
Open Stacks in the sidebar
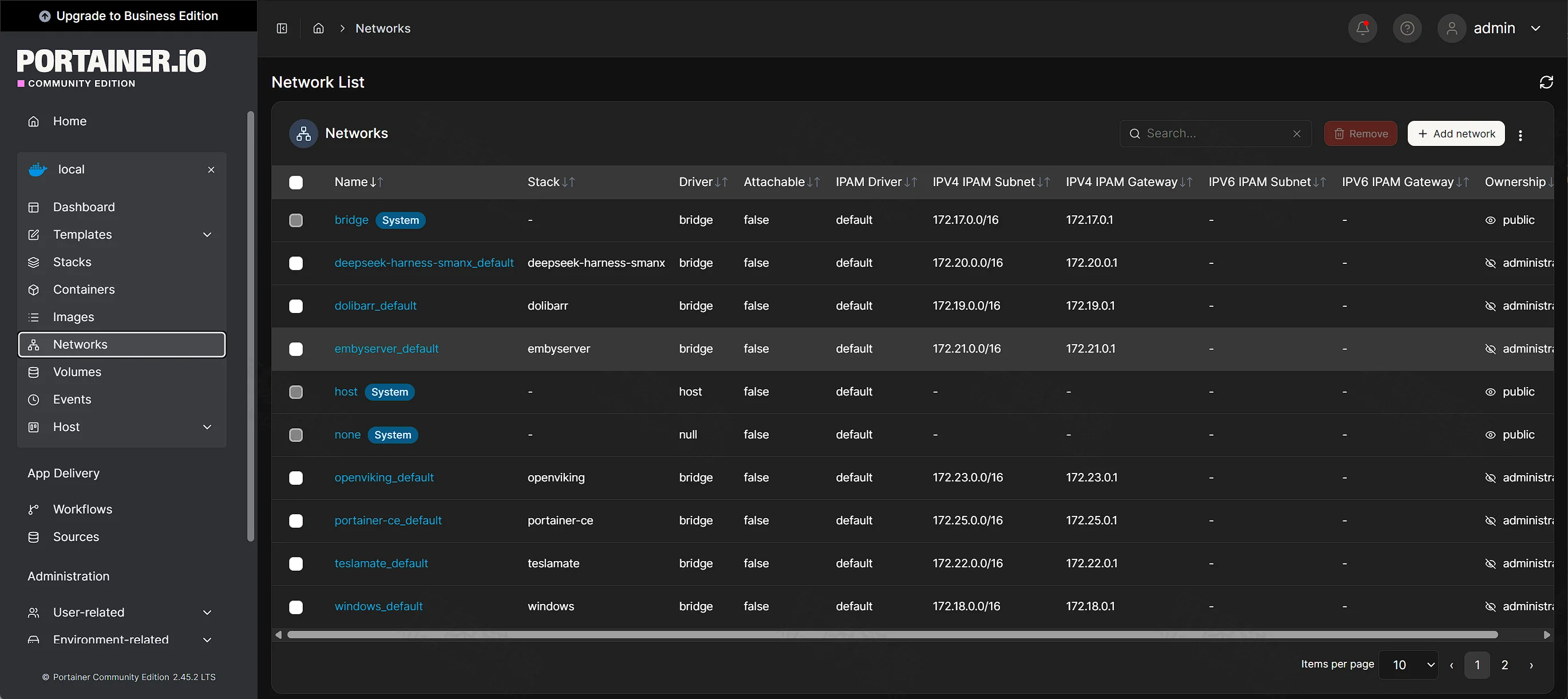[x=121, y=262]
